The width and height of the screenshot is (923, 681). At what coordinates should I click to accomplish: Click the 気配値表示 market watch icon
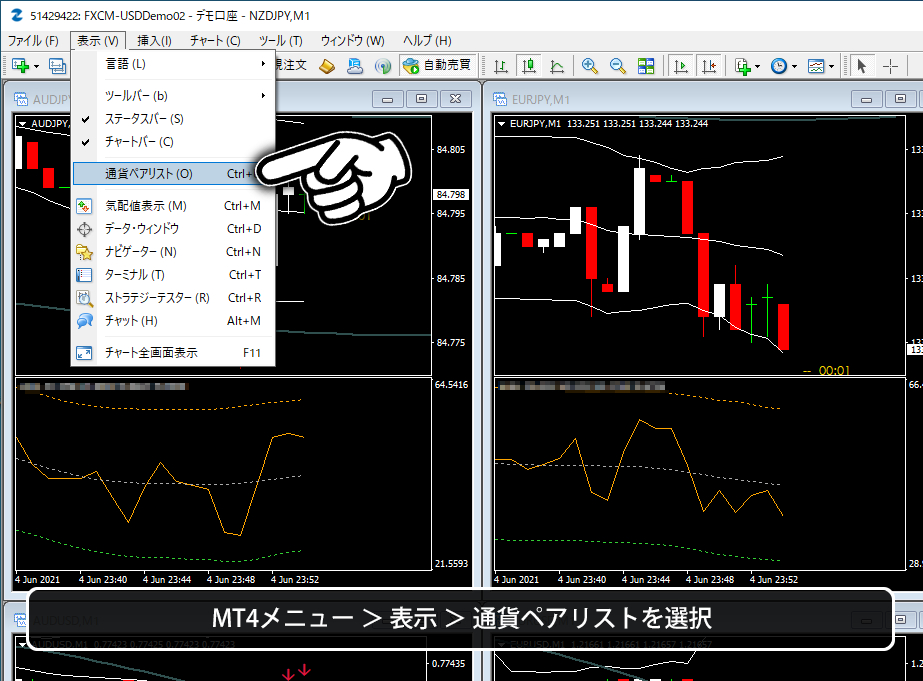[84, 206]
